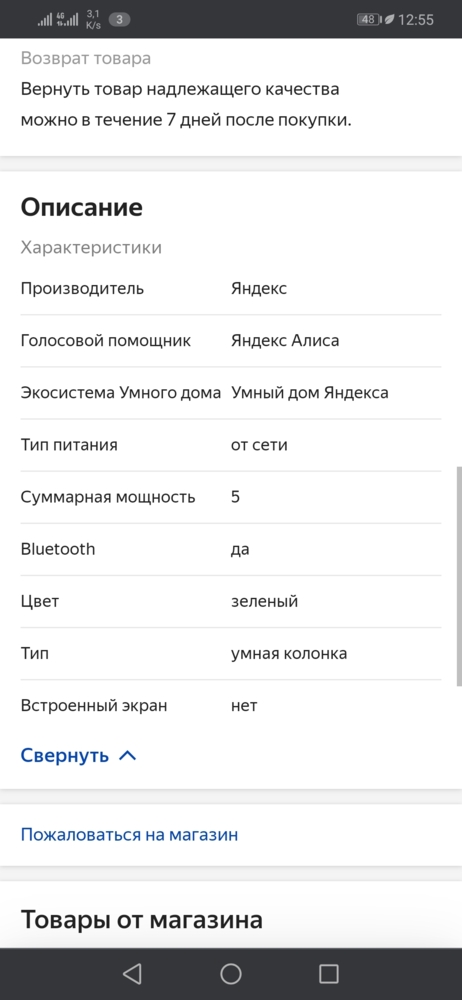Screen dimensions: 462x1000
Task: Tap the Цвет зеленый row
Action: pos(231,602)
